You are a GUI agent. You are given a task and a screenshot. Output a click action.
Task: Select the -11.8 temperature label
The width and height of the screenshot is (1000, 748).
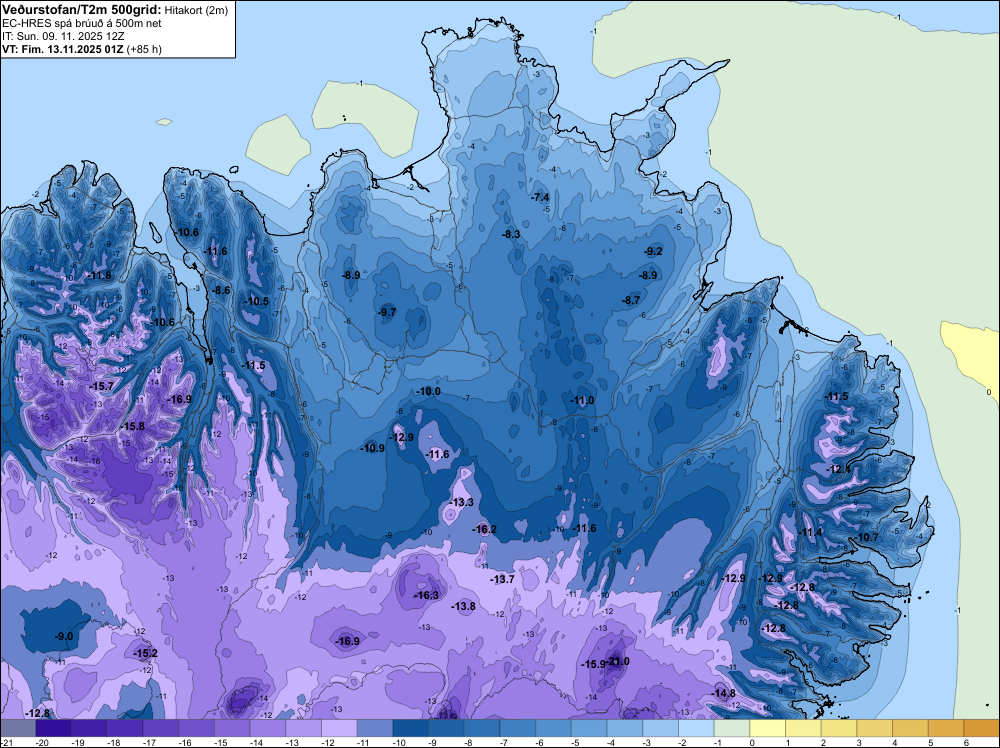coord(99,276)
